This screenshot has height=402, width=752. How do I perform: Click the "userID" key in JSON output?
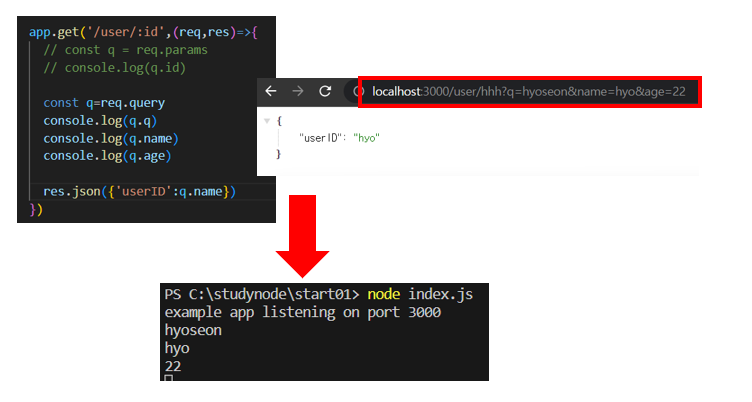(321, 138)
